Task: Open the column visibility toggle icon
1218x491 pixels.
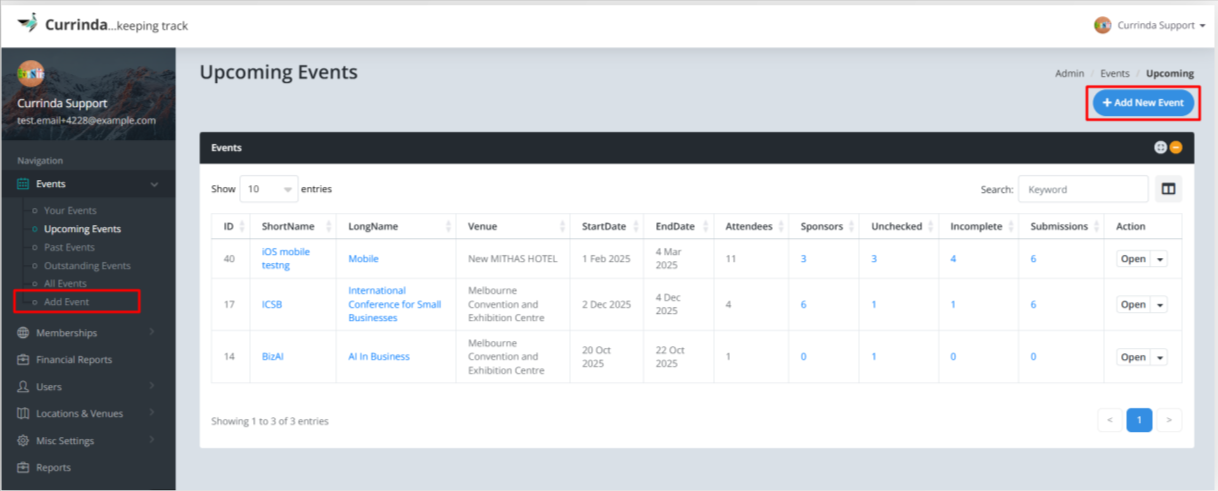Action: [1168, 189]
